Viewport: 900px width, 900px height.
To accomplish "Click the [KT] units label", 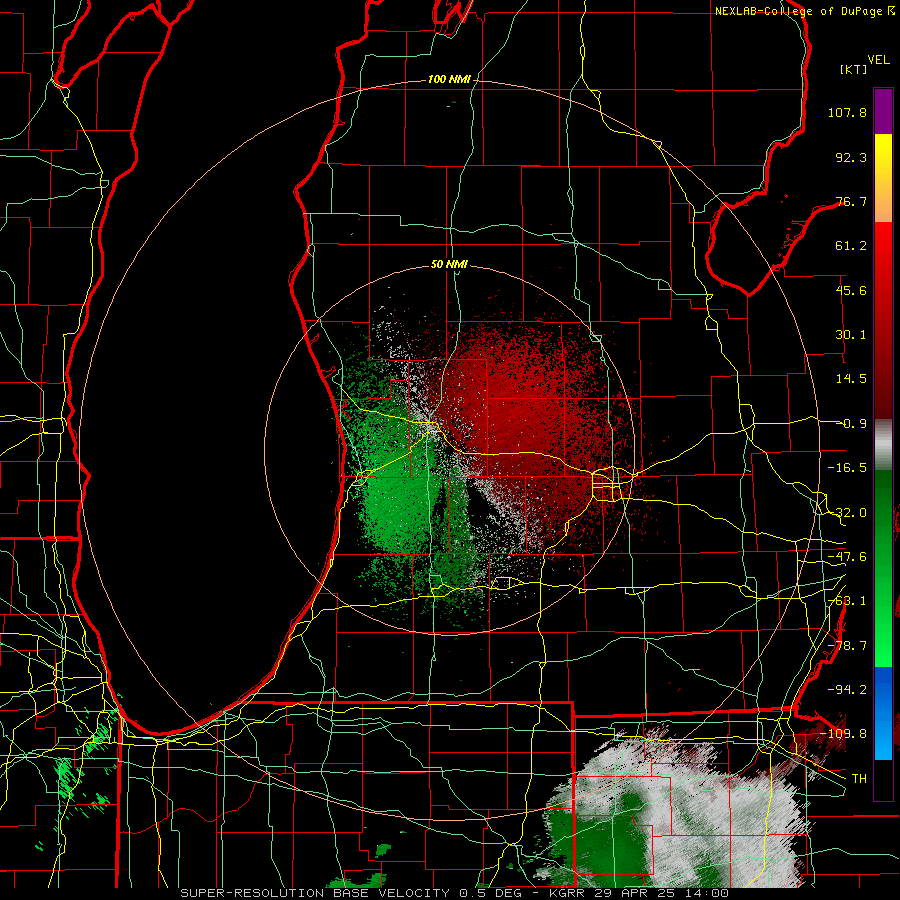I will point(854,69).
